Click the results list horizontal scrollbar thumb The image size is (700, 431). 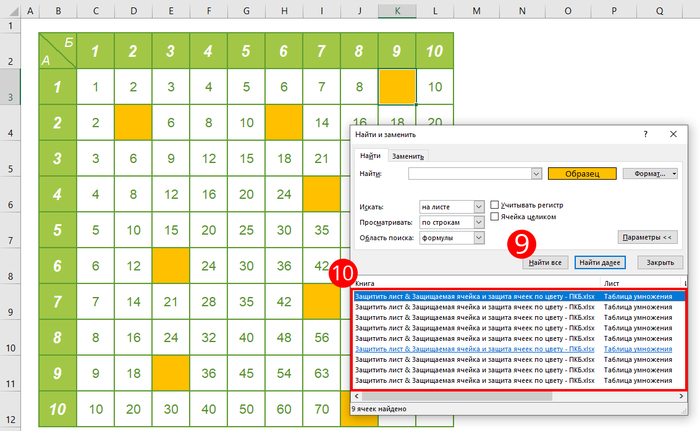[x=457, y=396]
